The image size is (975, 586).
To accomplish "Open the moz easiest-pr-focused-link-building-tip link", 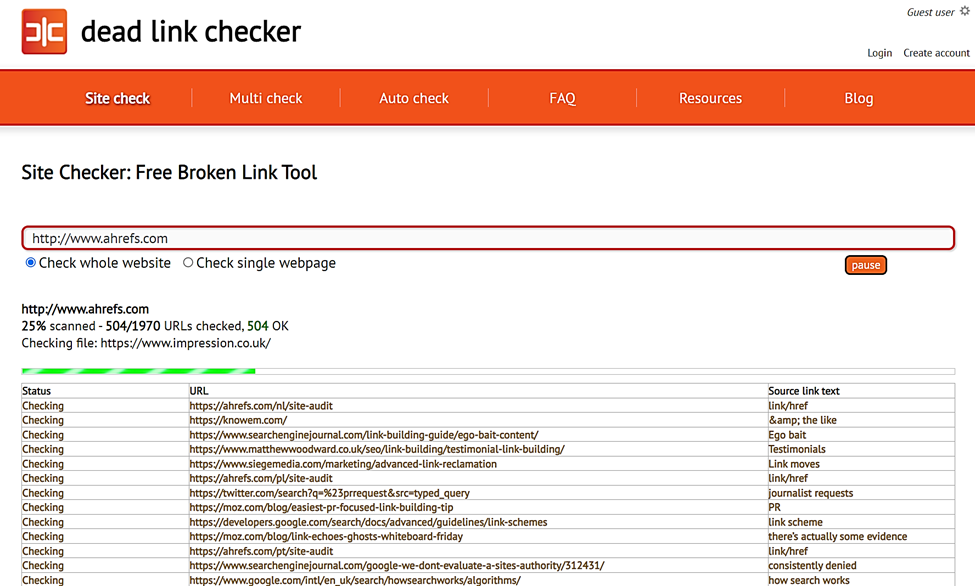I will [x=321, y=508].
